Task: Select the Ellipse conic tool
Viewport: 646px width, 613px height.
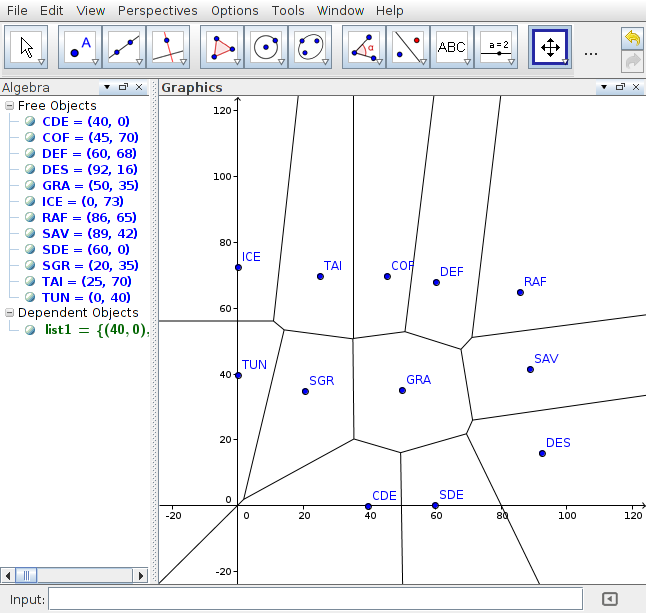Action: 310,47
